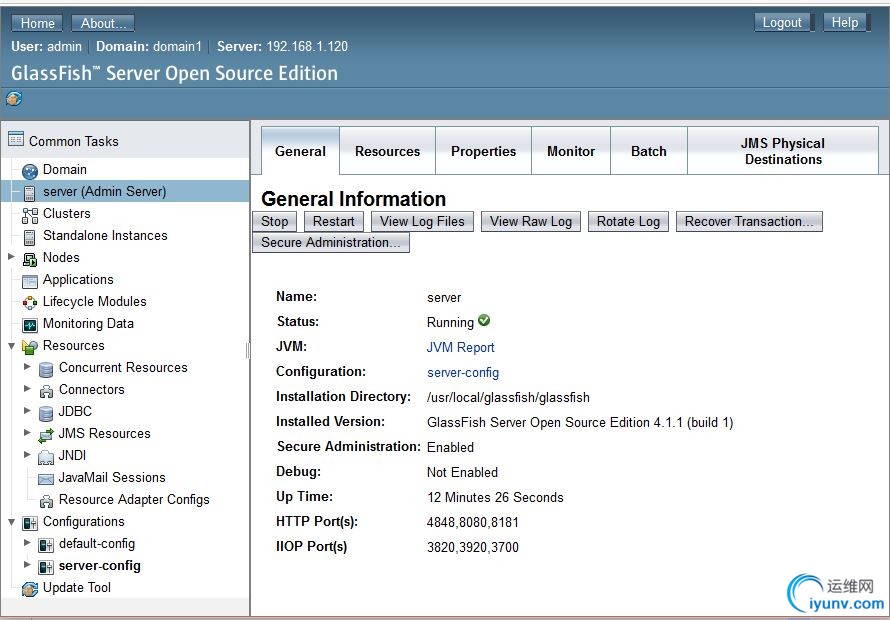The height and width of the screenshot is (620, 890).
Task: Select Clusters in the tree
Action: (66, 213)
